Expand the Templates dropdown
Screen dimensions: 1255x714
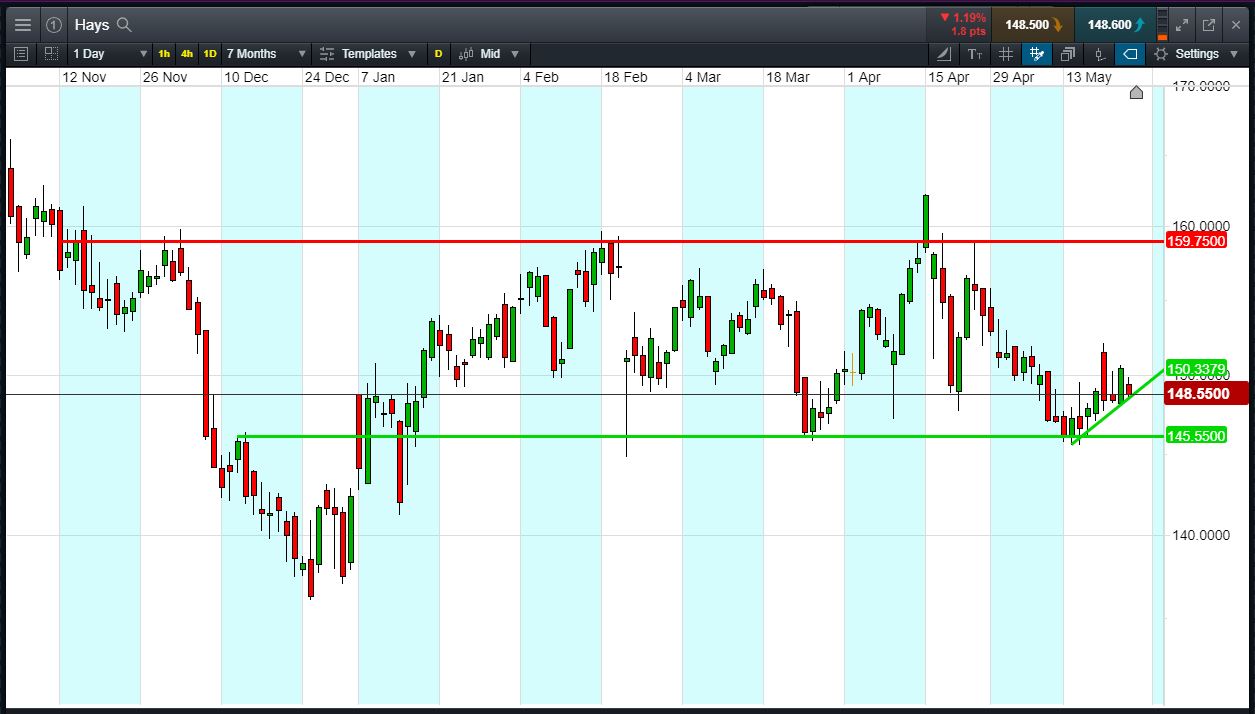414,54
